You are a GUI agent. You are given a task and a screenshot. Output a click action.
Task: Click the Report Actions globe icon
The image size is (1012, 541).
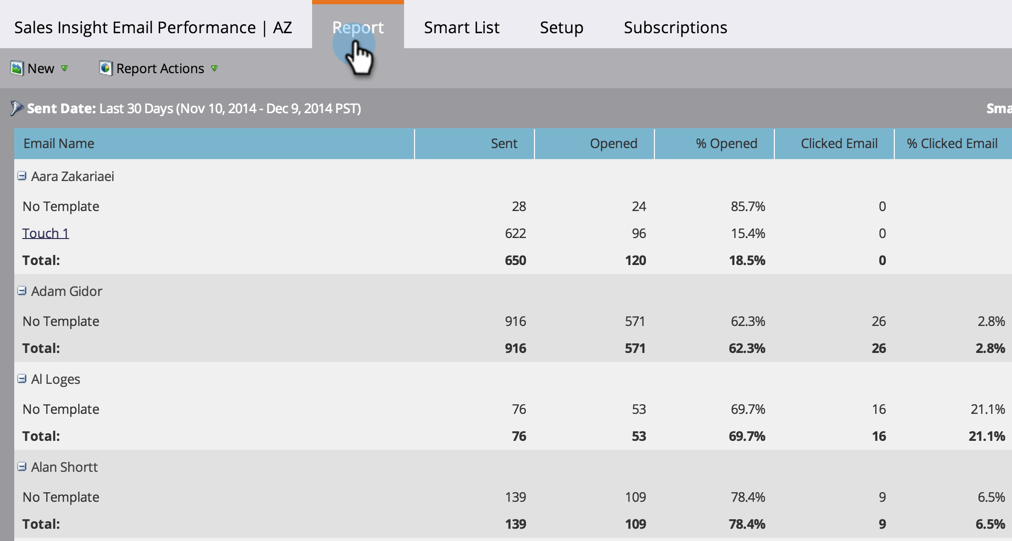tap(105, 68)
